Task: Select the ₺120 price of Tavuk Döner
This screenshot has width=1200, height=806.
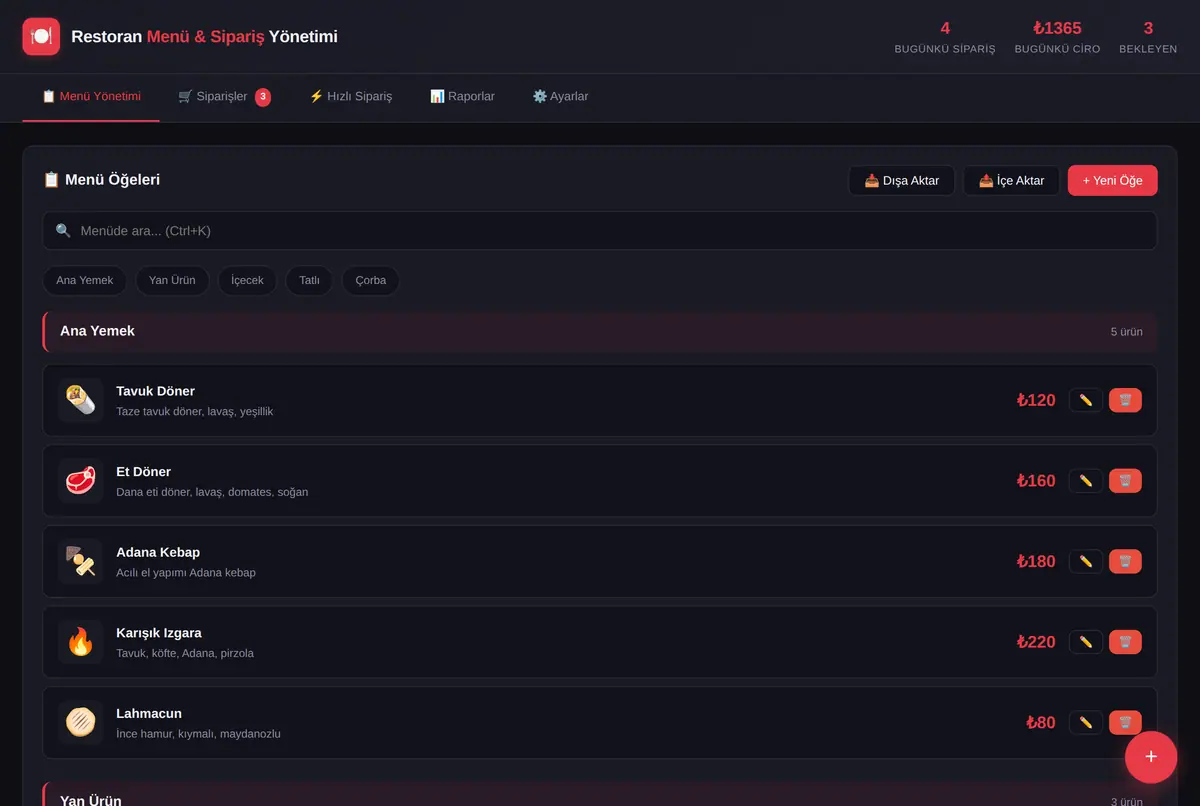Action: (x=1036, y=400)
